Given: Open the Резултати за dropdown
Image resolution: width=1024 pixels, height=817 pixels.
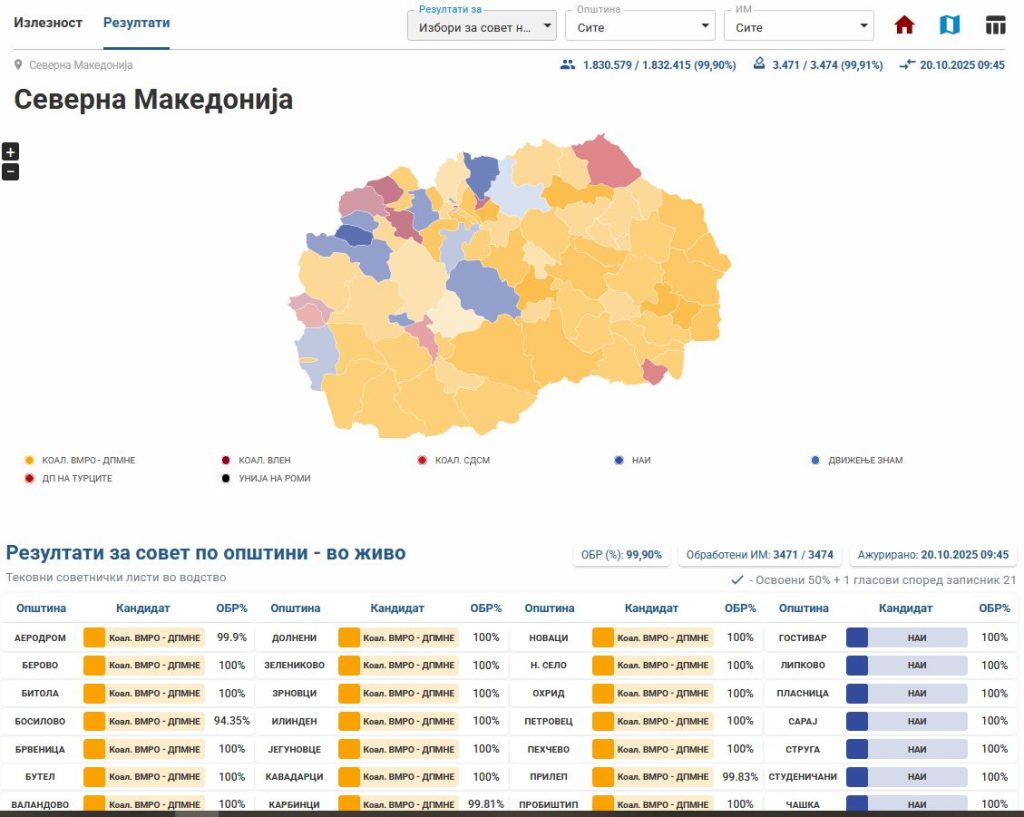Looking at the screenshot, I should (481, 27).
